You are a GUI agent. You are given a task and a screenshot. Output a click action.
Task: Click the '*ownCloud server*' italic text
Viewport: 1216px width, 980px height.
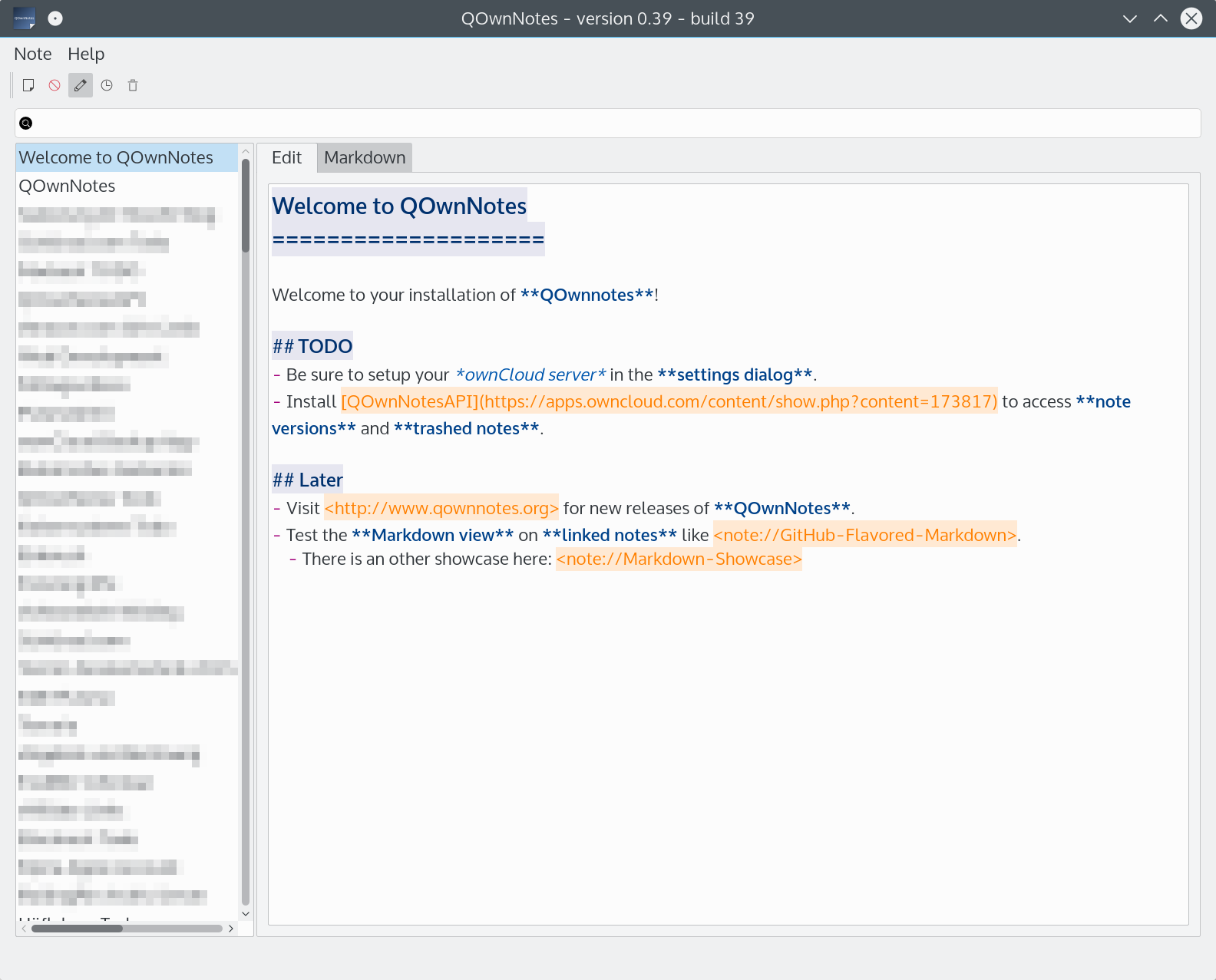click(x=530, y=375)
